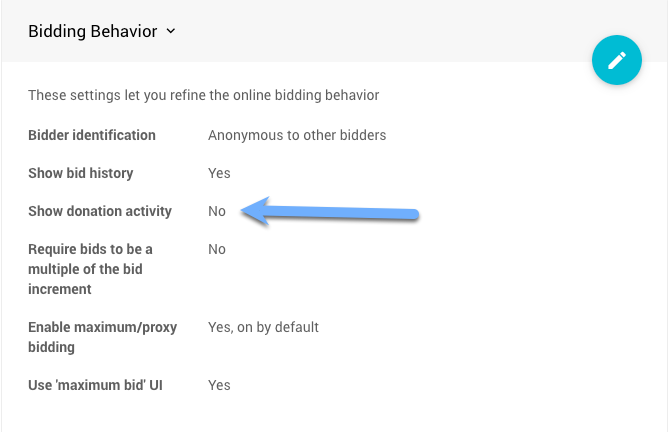Screen dimensions: 669x432
Task: Click the settings description sentence
Action: click(204, 95)
